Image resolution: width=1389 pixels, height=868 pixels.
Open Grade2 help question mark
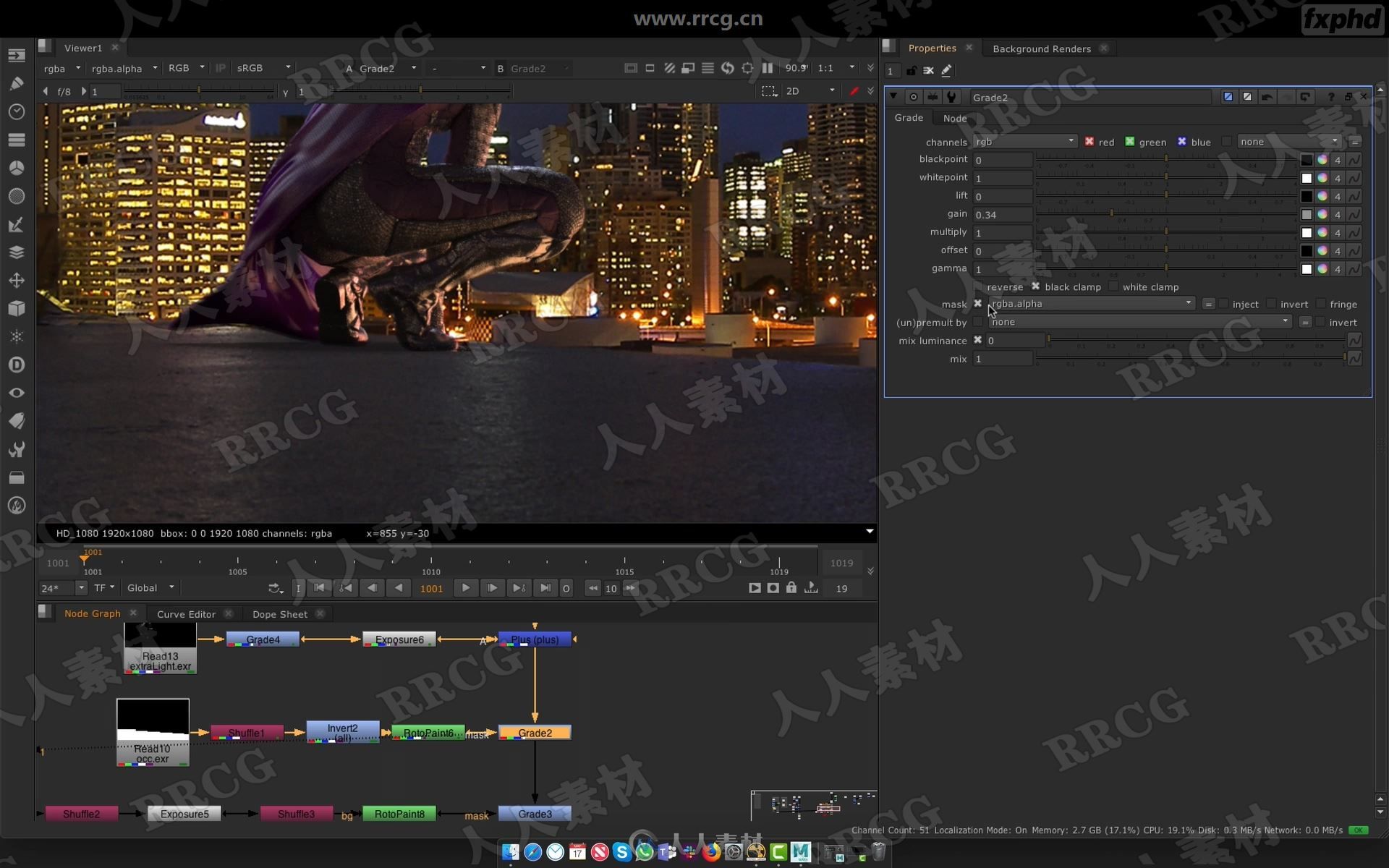(x=1331, y=97)
